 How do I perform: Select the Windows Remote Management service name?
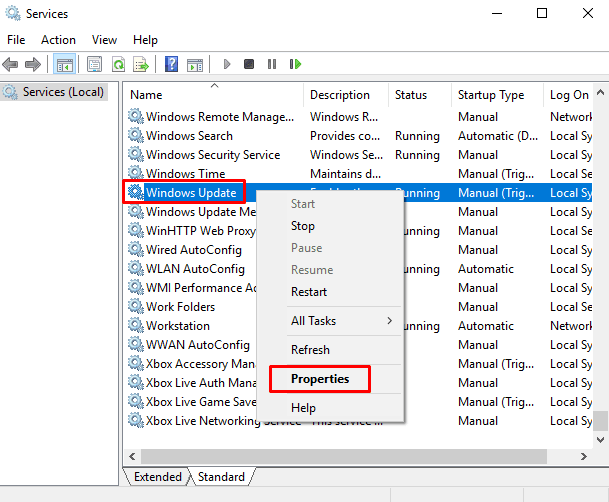coord(220,116)
